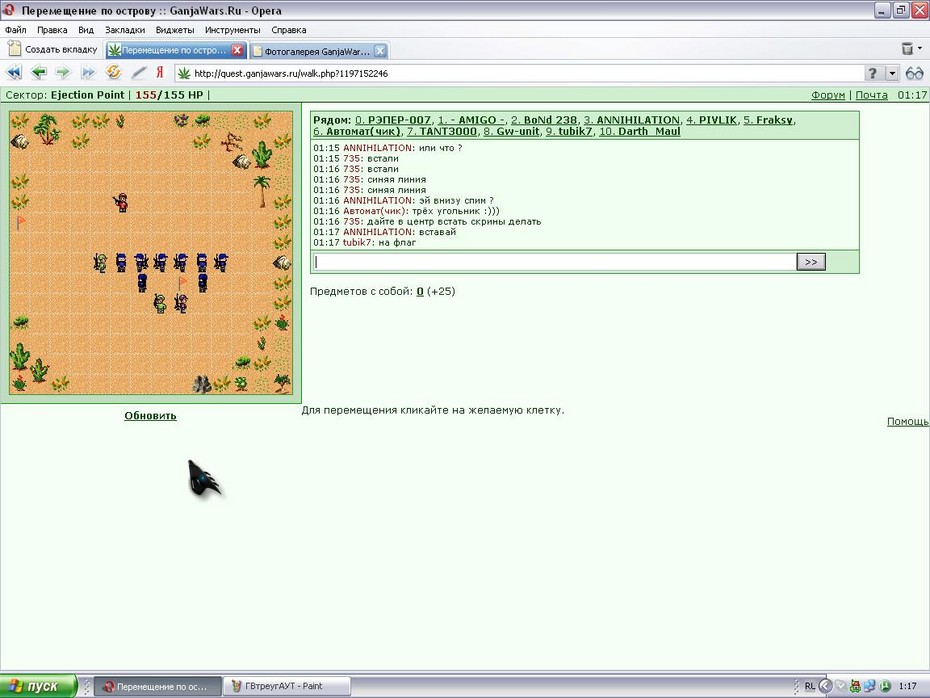Click into the chat message input field
930x698 pixels.
tap(554, 262)
